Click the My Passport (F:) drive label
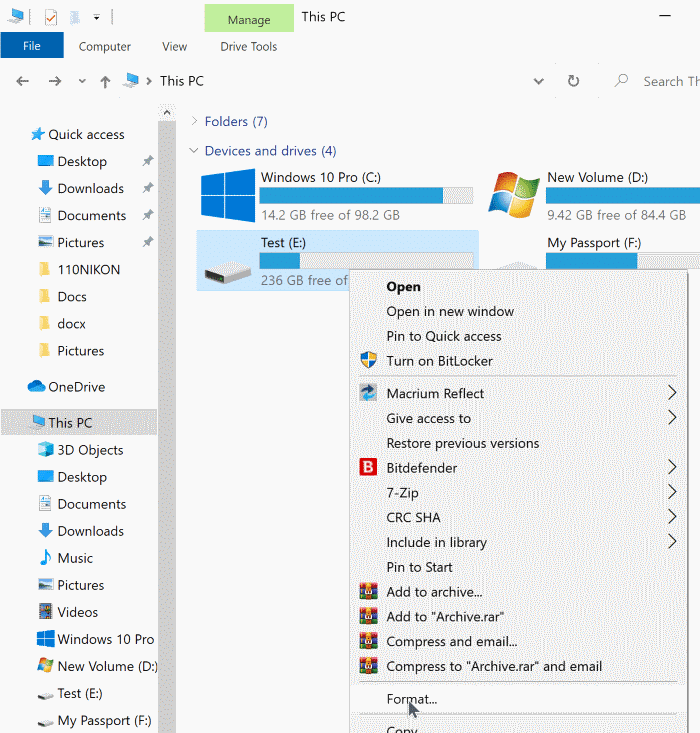The height and width of the screenshot is (733, 700). 594,243
